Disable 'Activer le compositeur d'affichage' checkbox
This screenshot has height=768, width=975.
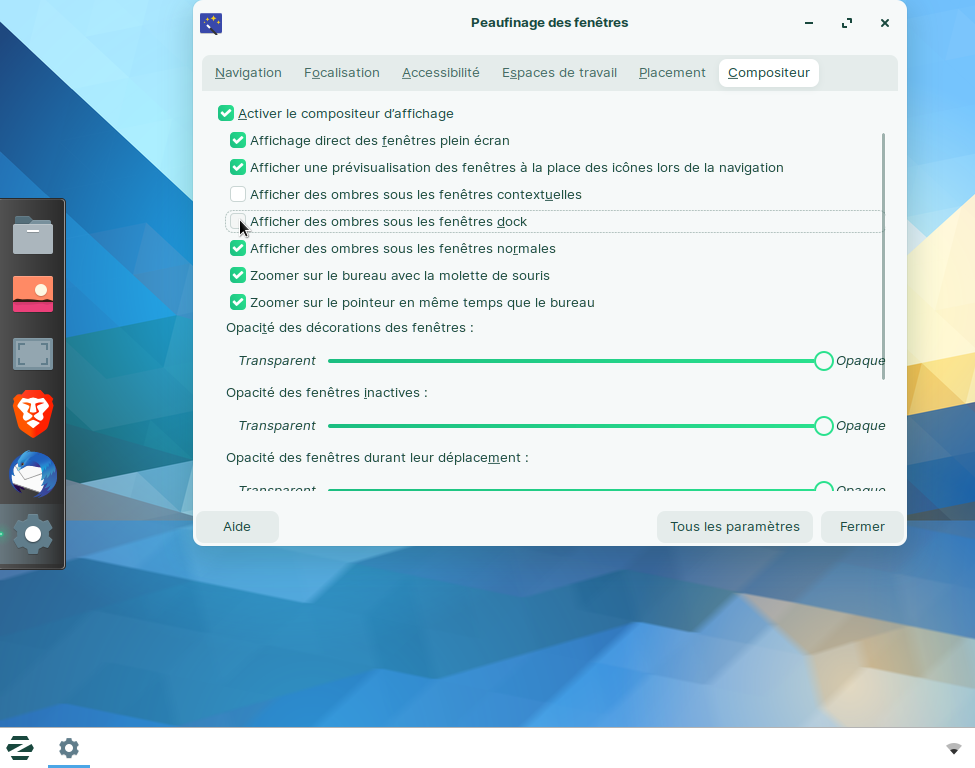pyautogui.click(x=226, y=114)
